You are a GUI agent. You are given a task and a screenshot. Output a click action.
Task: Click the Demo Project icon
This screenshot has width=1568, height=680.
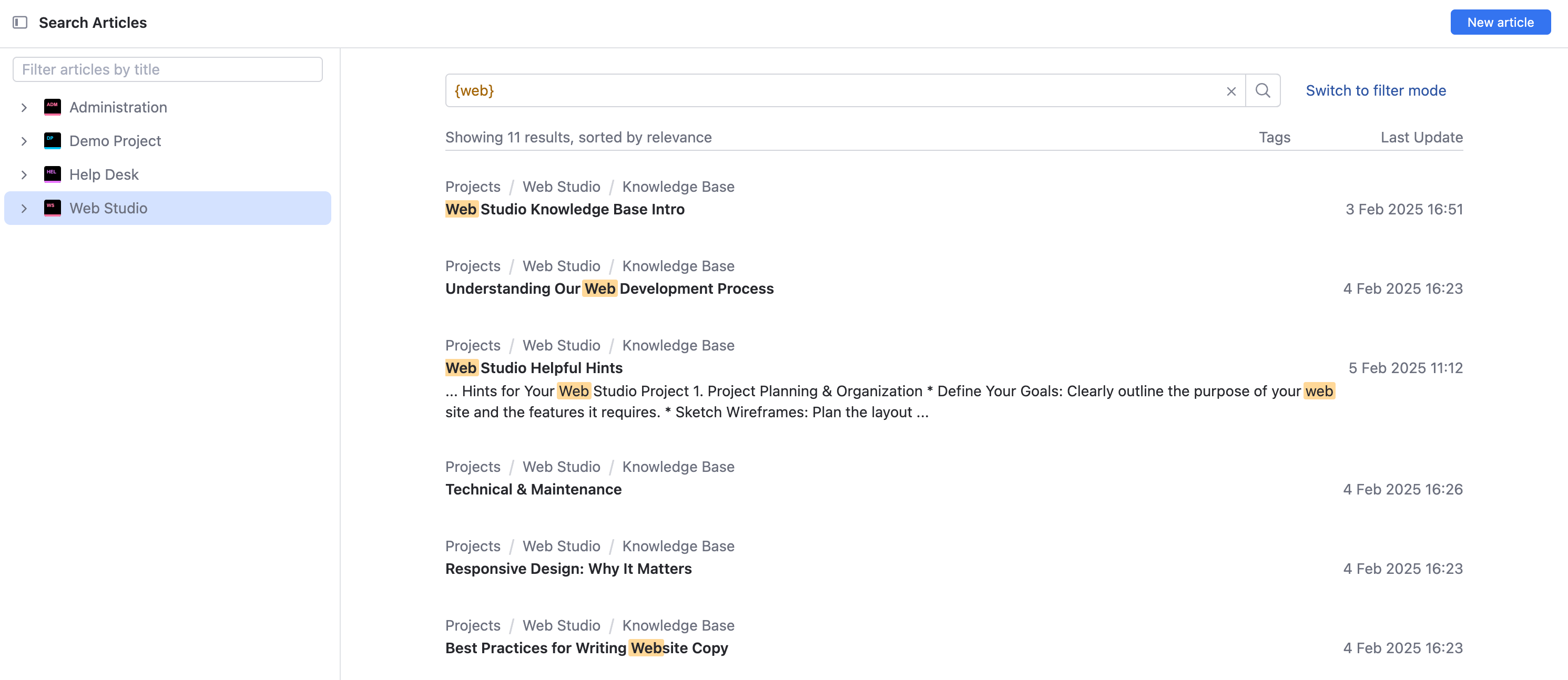coord(53,140)
